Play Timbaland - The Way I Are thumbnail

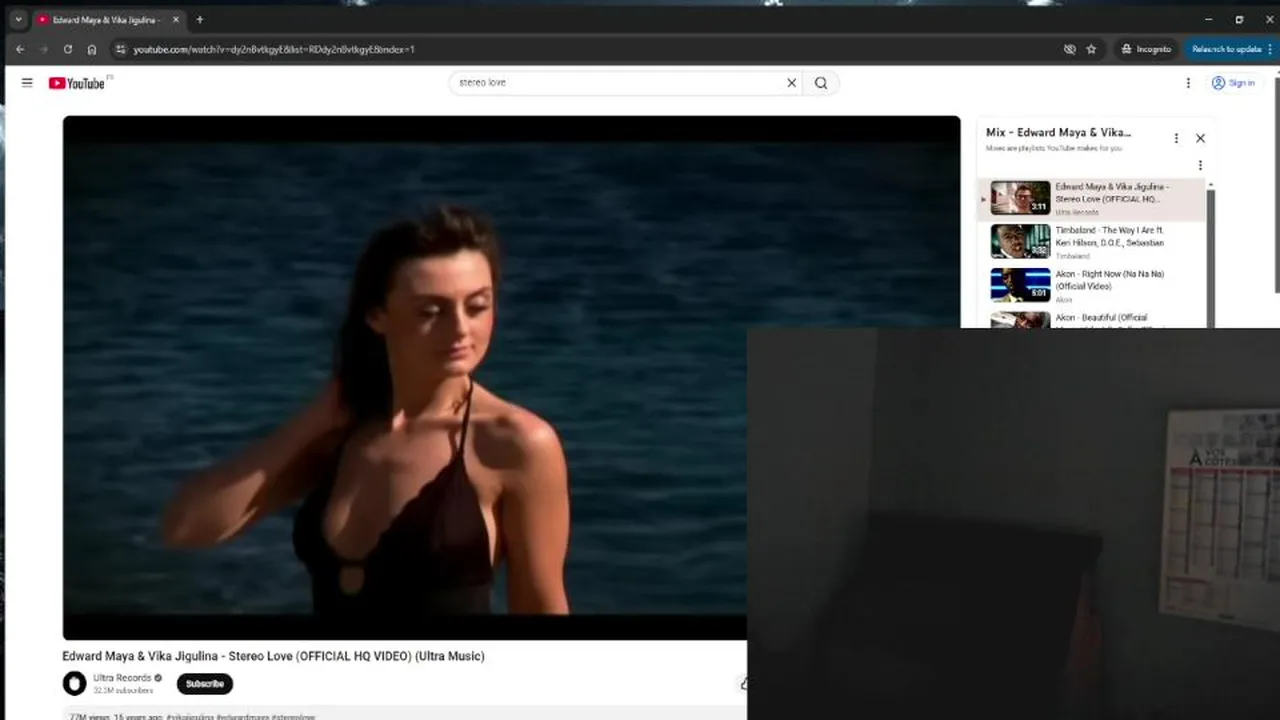click(x=1020, y=241)
